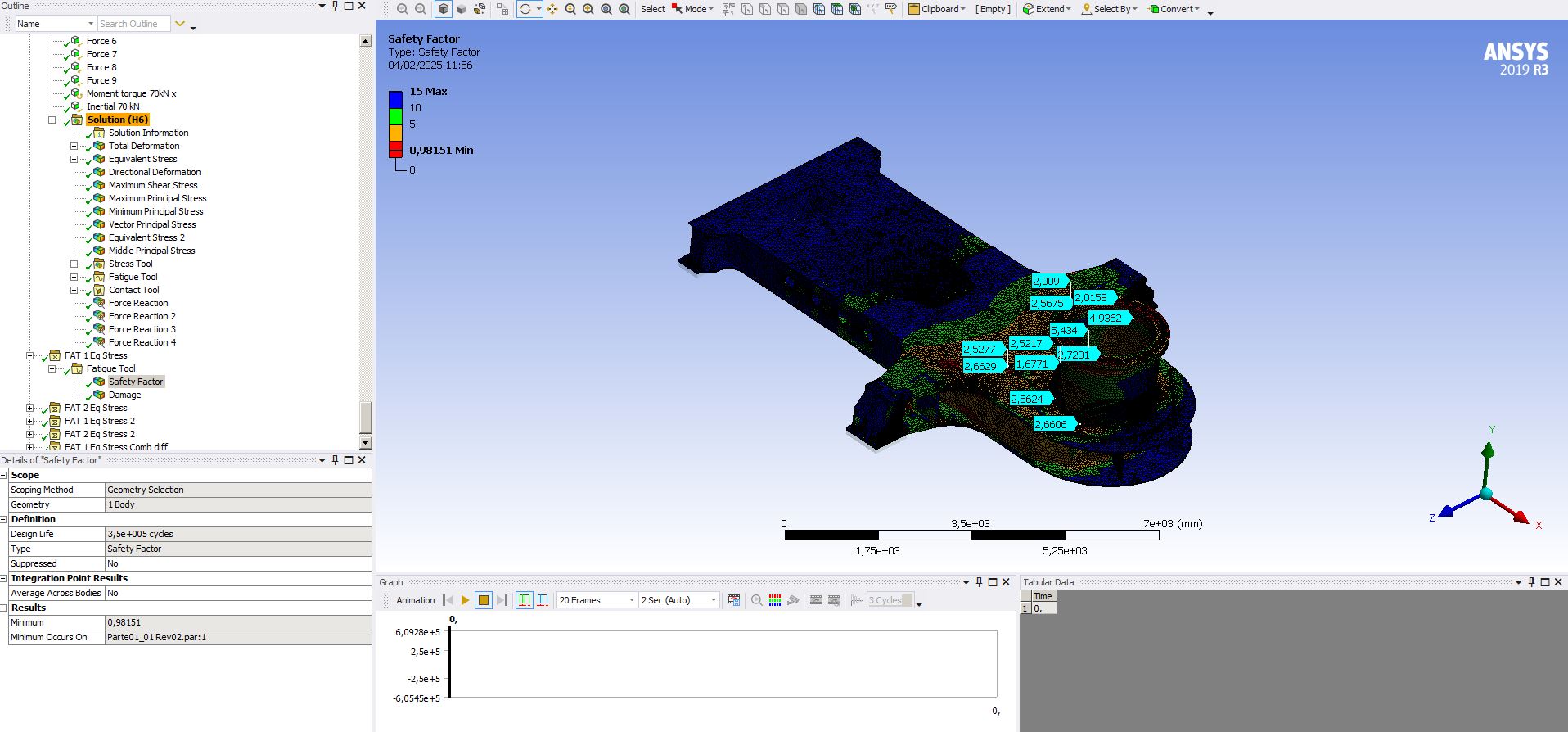
Task: Open the Name filter dropdown
Action: (91, 24)
